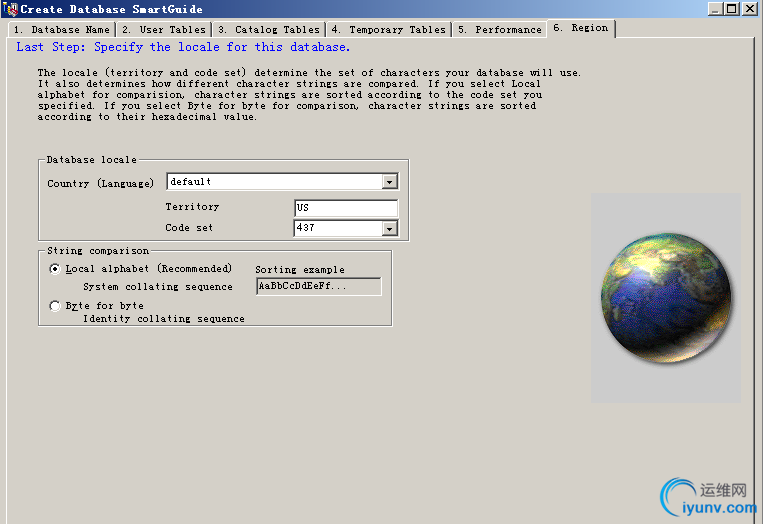The width and height of the screenshot is (763, 524).
Task: Open the User Tables tab
Action: click(164, 30)
